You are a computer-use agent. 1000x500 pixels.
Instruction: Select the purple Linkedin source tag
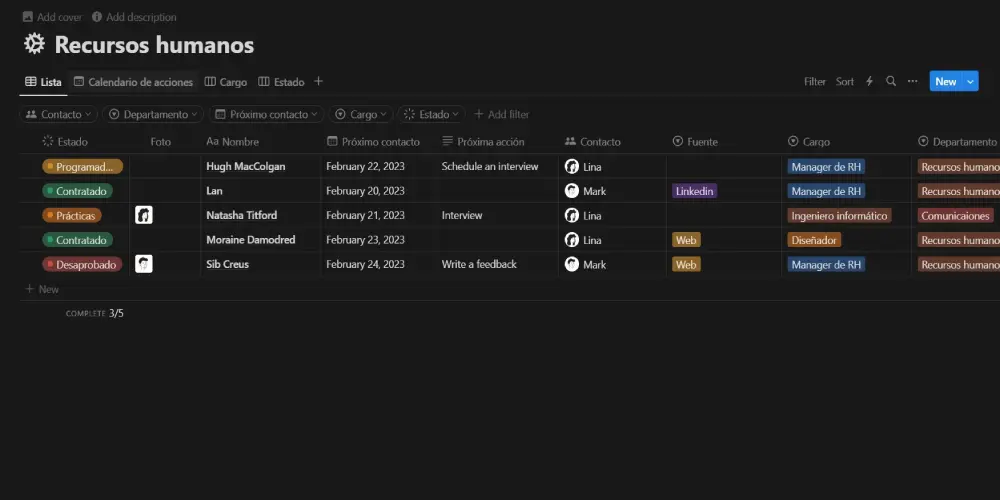(x=694, y=191)
